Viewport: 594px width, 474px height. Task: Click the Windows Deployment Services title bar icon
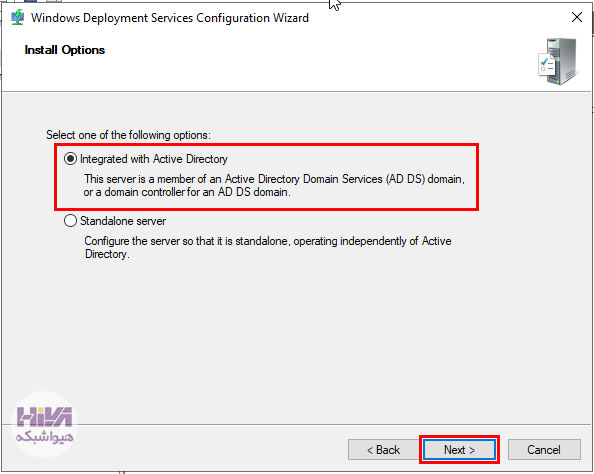(x=17, y=17)
